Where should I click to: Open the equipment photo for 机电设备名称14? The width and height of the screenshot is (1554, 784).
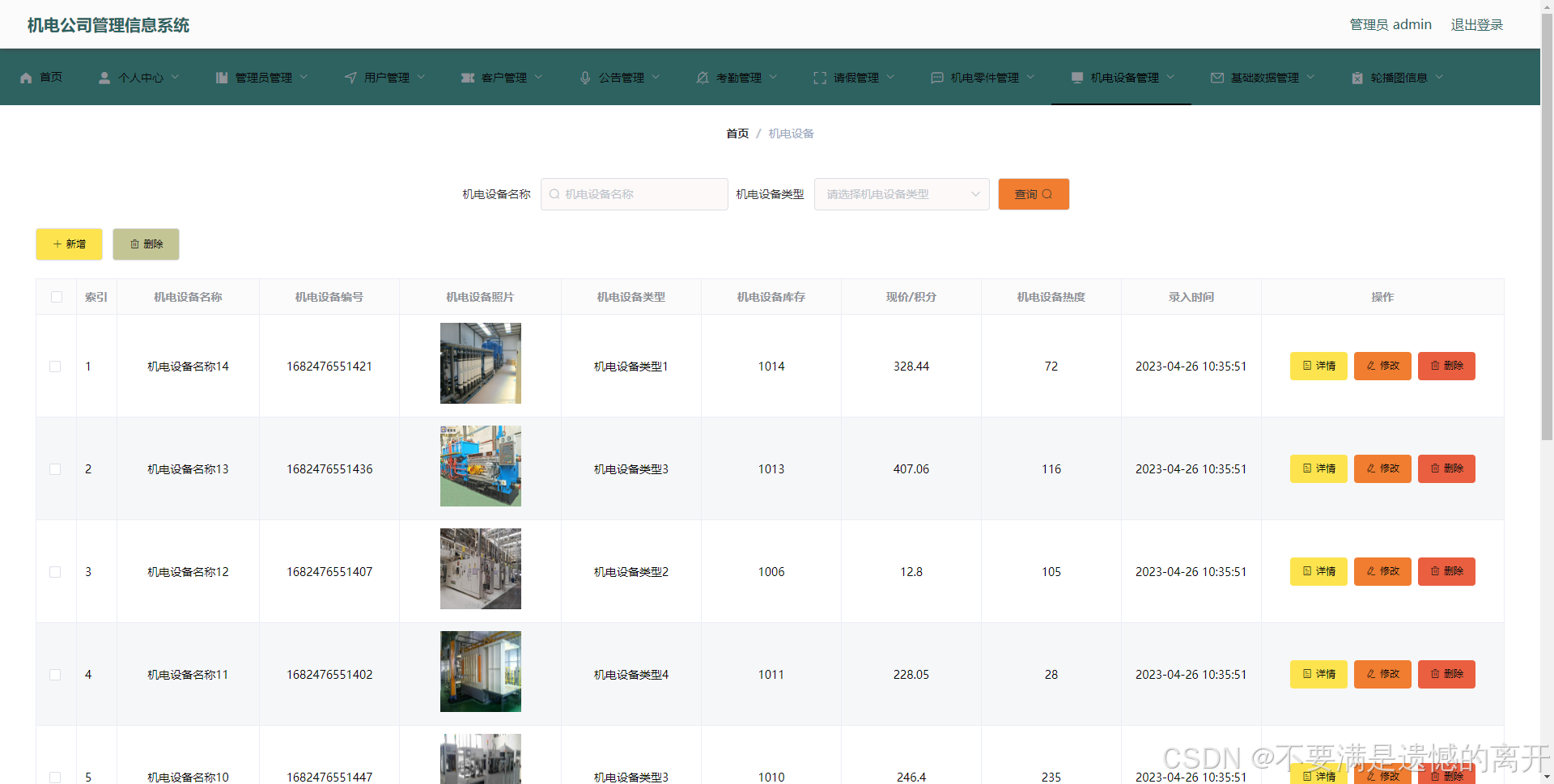pos(481,363)
